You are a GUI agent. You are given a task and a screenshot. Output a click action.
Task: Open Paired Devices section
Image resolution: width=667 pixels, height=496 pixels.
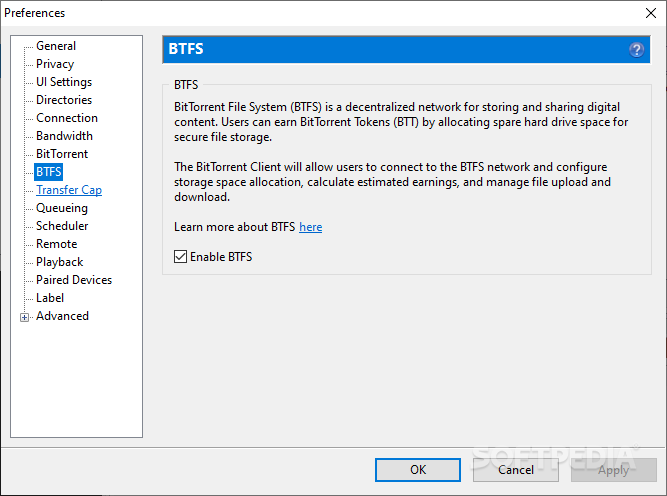tap(74, 280)
